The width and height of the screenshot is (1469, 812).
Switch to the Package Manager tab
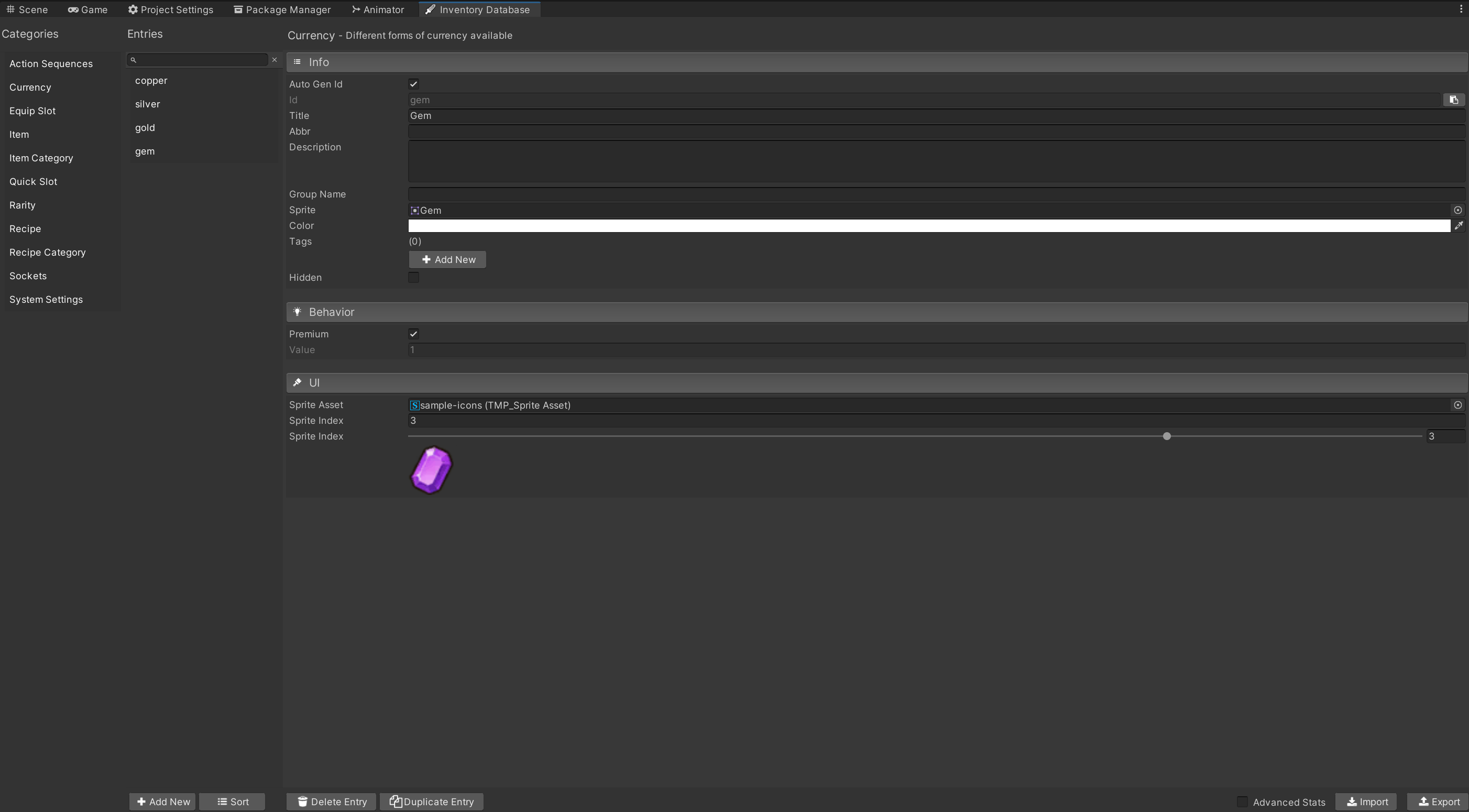pos(282,10)
